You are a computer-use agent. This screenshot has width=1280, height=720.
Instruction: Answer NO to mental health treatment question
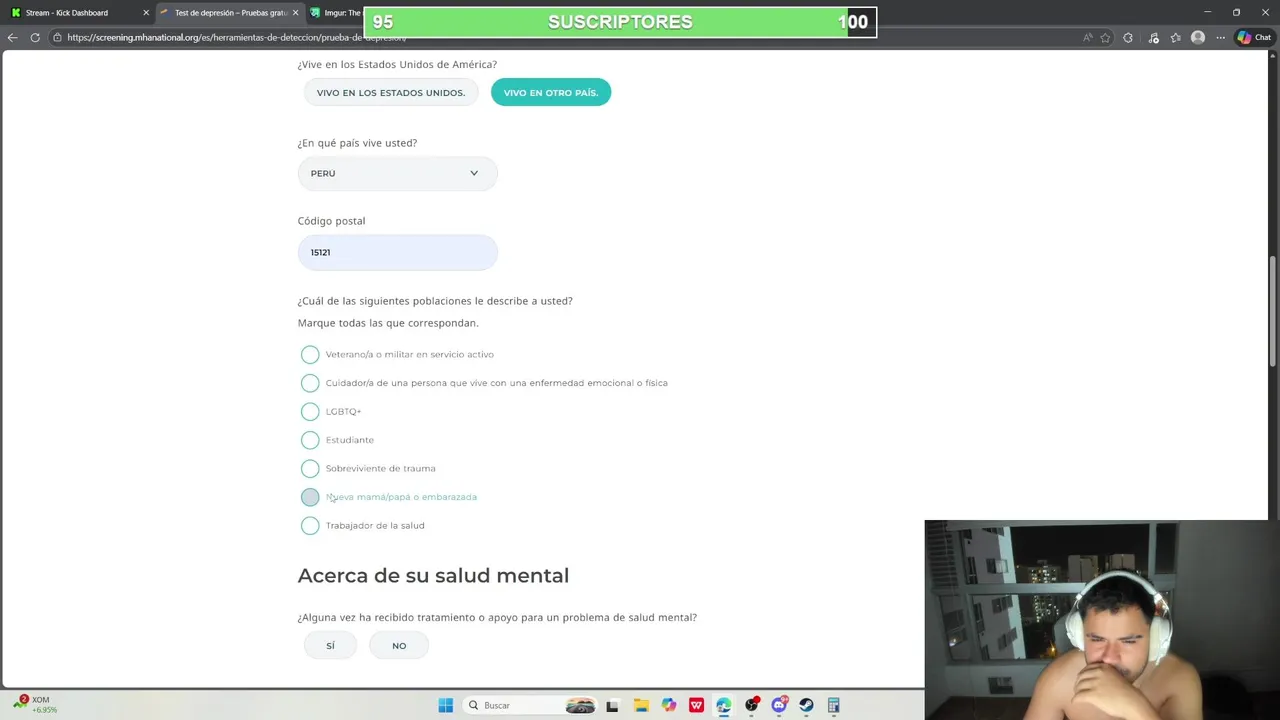pyautogui.click(x=399, y=645)
